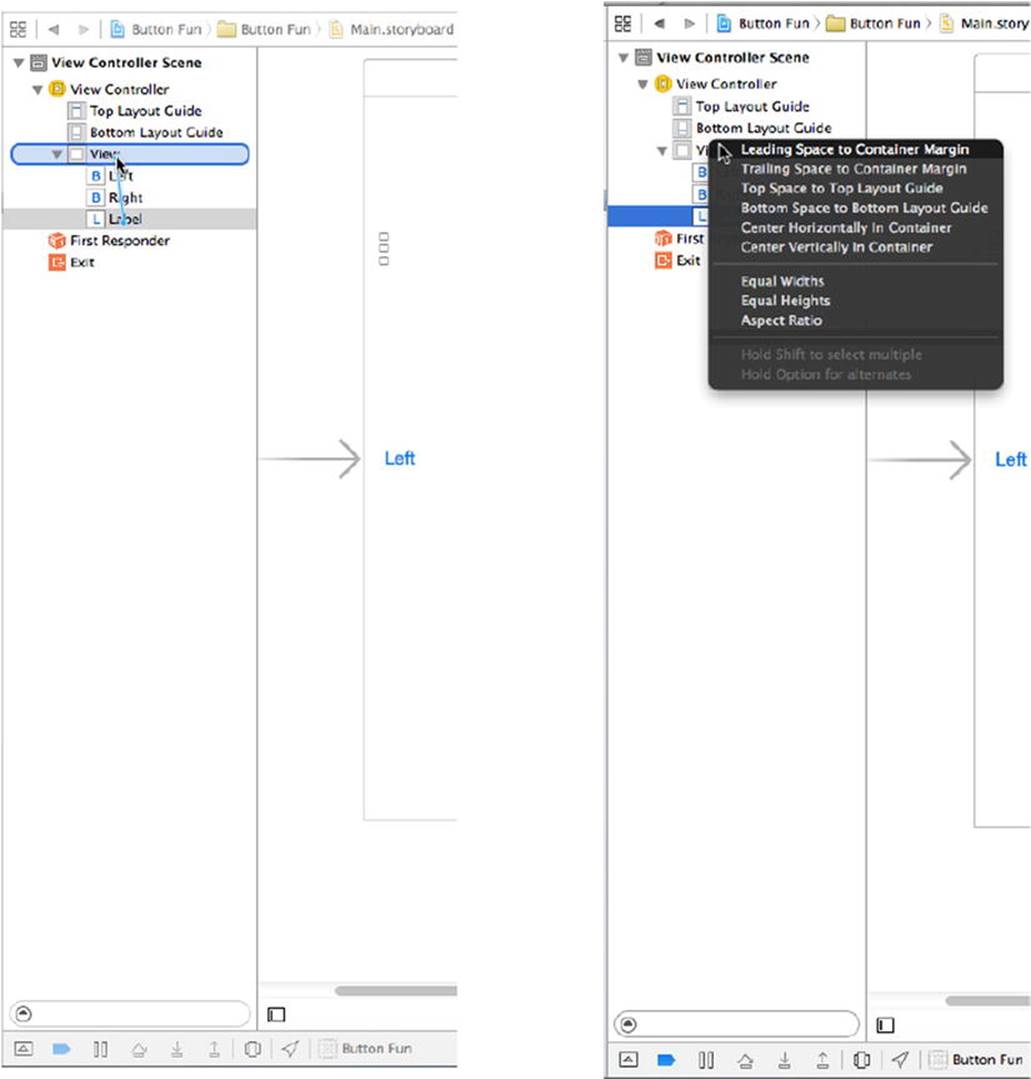Toggle breakpoints icon in left screenshot debug bar
The width and height of the screenshot is (1031, 1079).
(x=61, y=1049)
